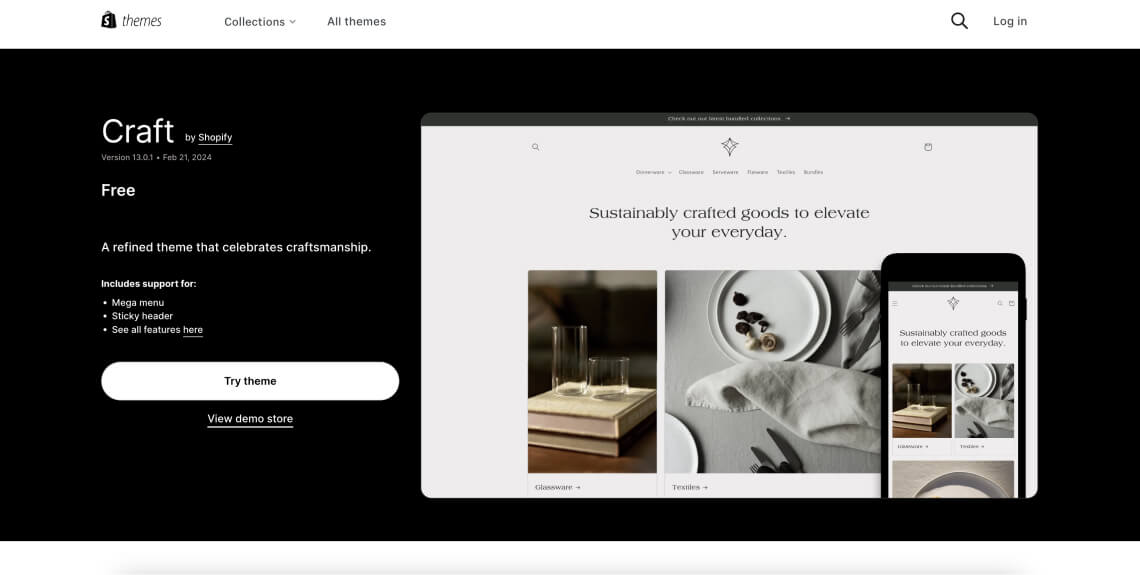This screenshot has height=575, width=1140.
Task: Click the search icon inside the desktop preview
Action: point(535,147)
